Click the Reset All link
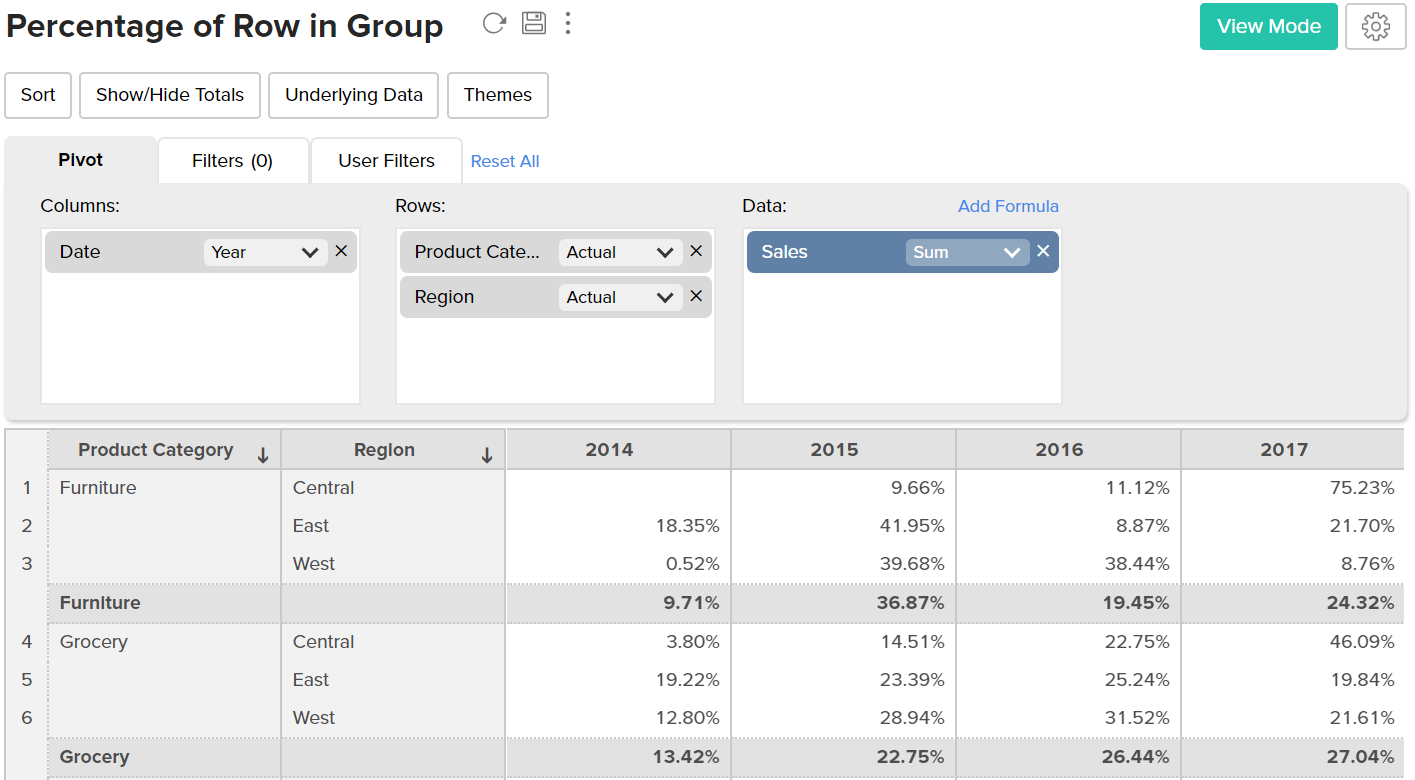Screen dimensions: 1415x780 [505, 161]
